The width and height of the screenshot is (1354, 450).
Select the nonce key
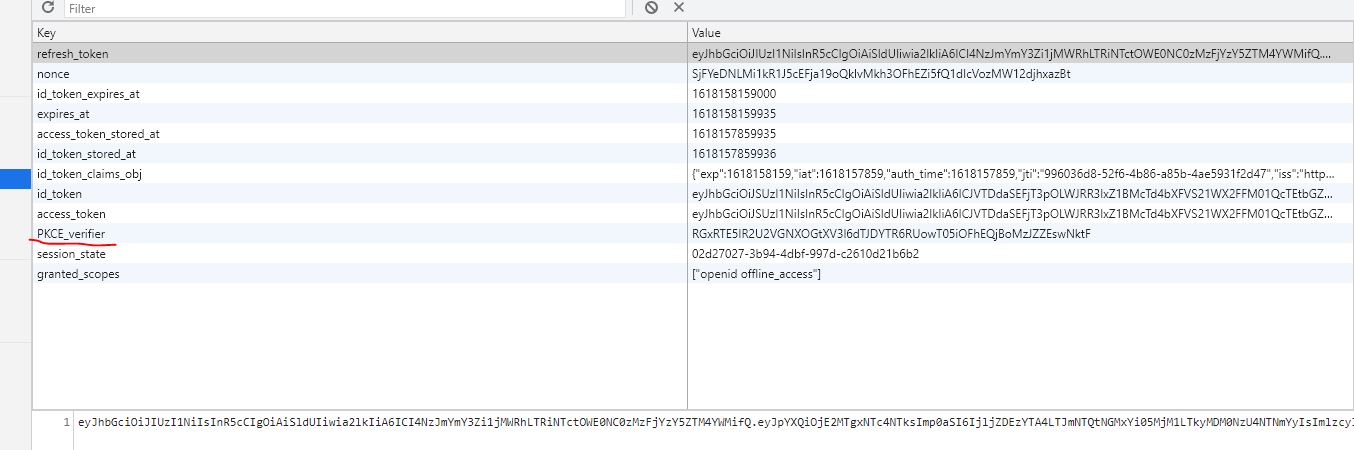[x=53, y=74]
